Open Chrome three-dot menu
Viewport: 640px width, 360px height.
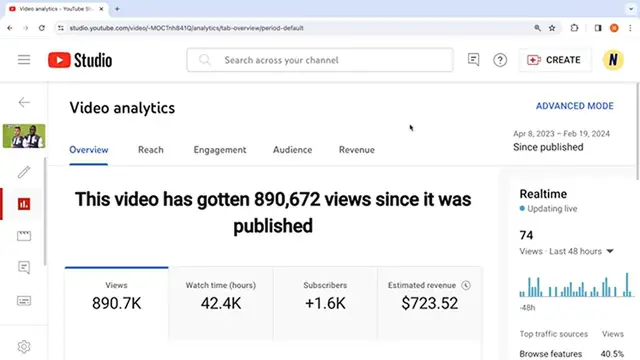(630, 28)
